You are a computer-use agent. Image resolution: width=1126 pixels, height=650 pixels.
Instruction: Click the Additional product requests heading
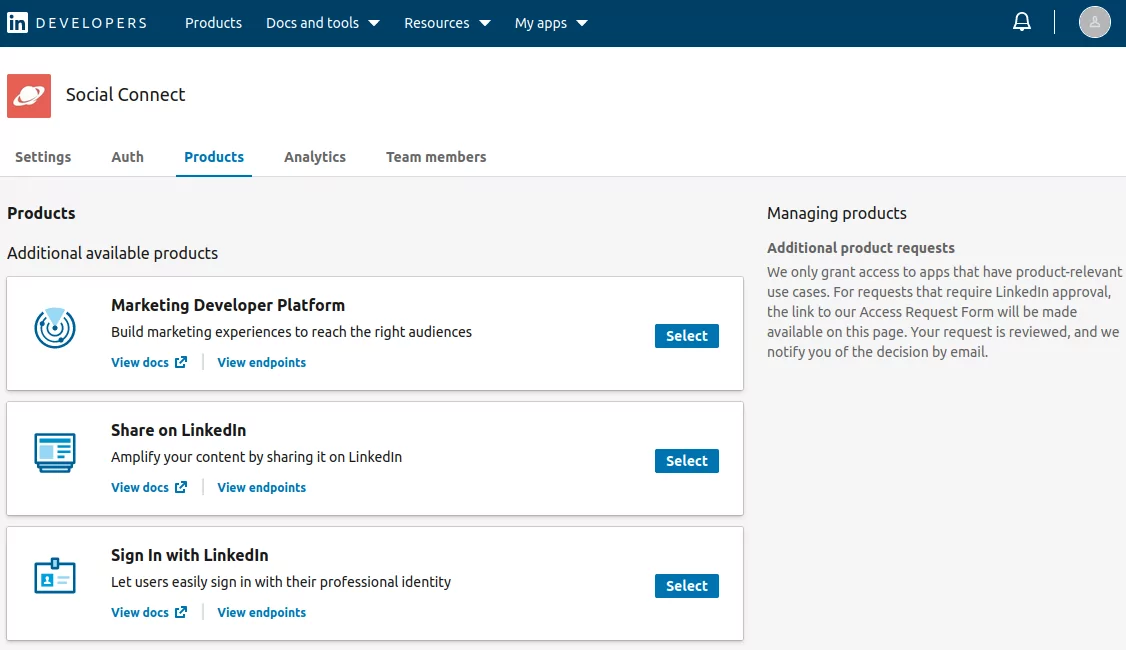860,248
